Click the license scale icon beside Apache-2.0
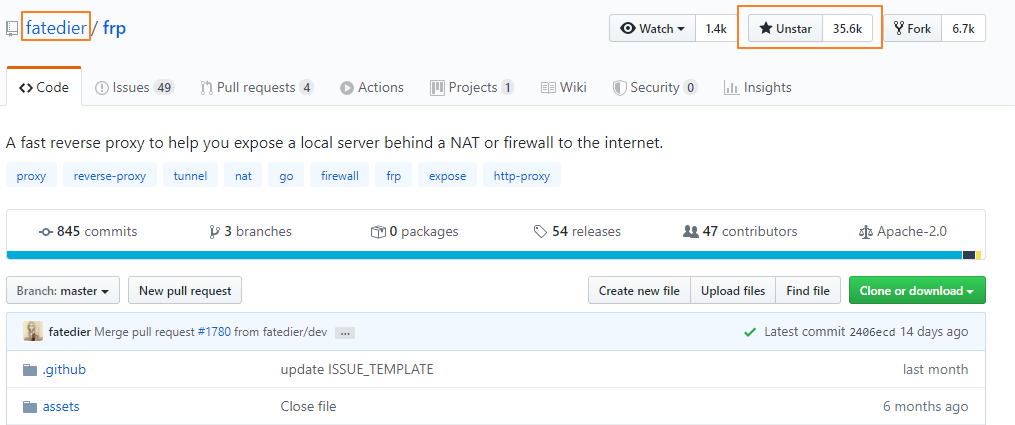Image resolution: width=1015 pixels, height=425 pixels. pyautogui.click(x=865, y=232)
